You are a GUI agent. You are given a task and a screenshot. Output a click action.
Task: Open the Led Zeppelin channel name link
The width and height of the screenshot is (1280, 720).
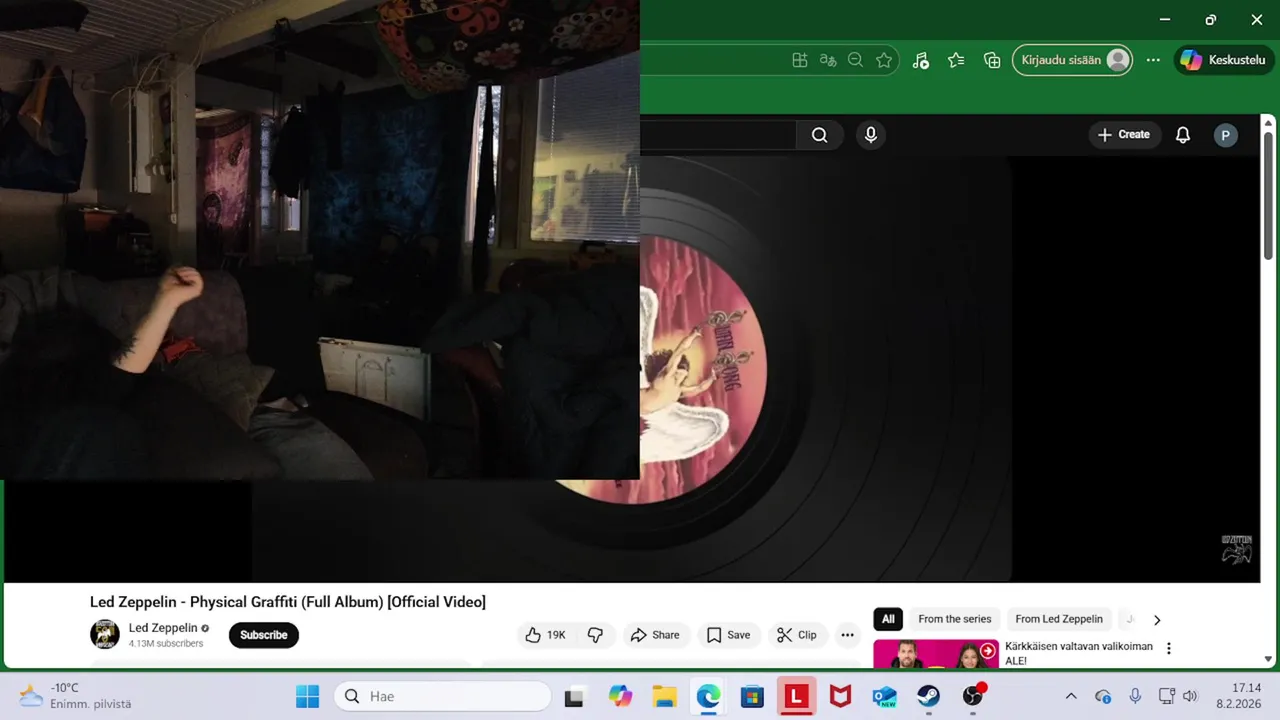pos(163,628)
